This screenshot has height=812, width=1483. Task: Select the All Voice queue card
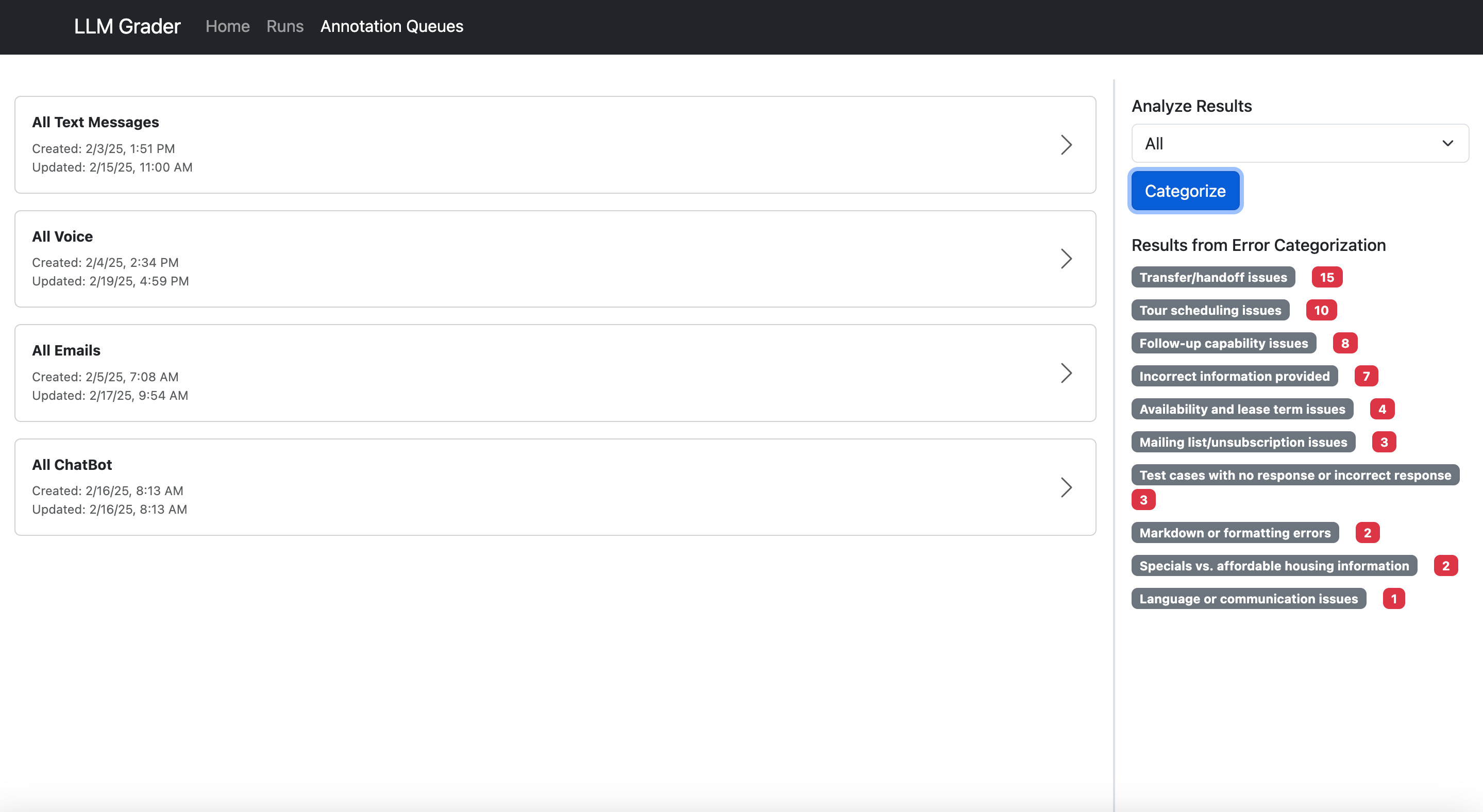tap(555, 259)
